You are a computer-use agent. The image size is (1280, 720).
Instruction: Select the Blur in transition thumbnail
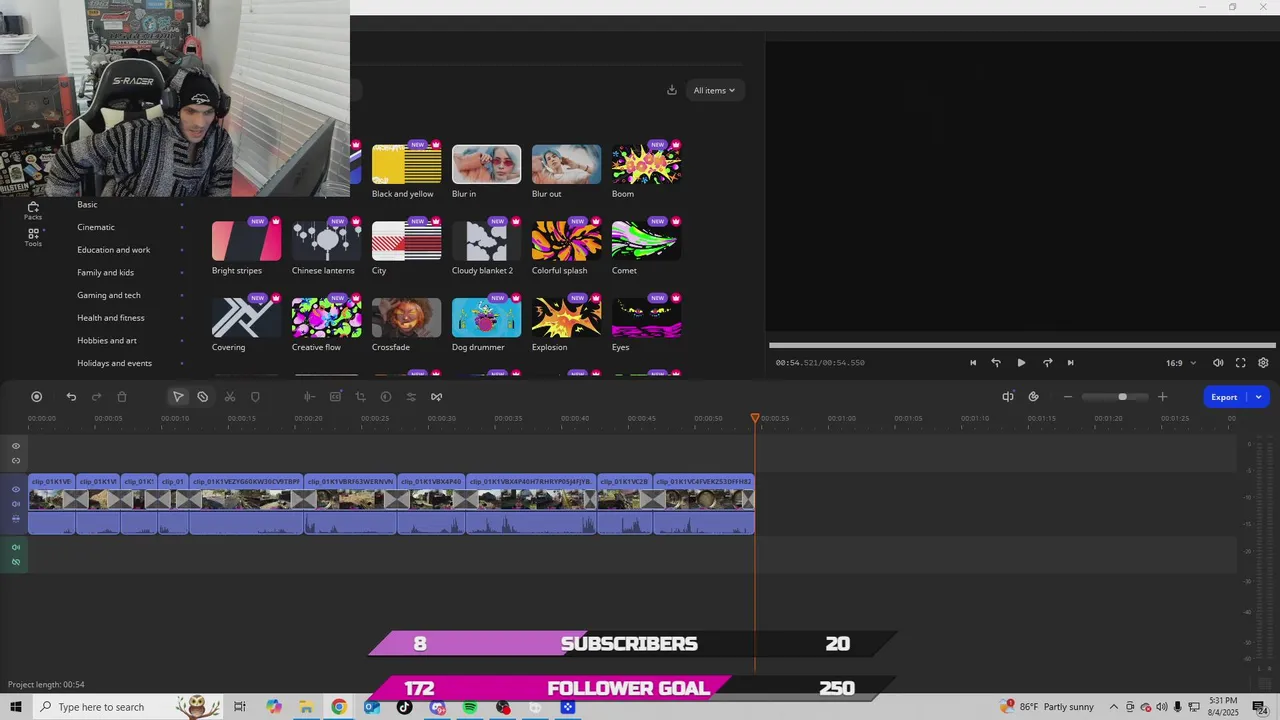click(x=486, y=165)
